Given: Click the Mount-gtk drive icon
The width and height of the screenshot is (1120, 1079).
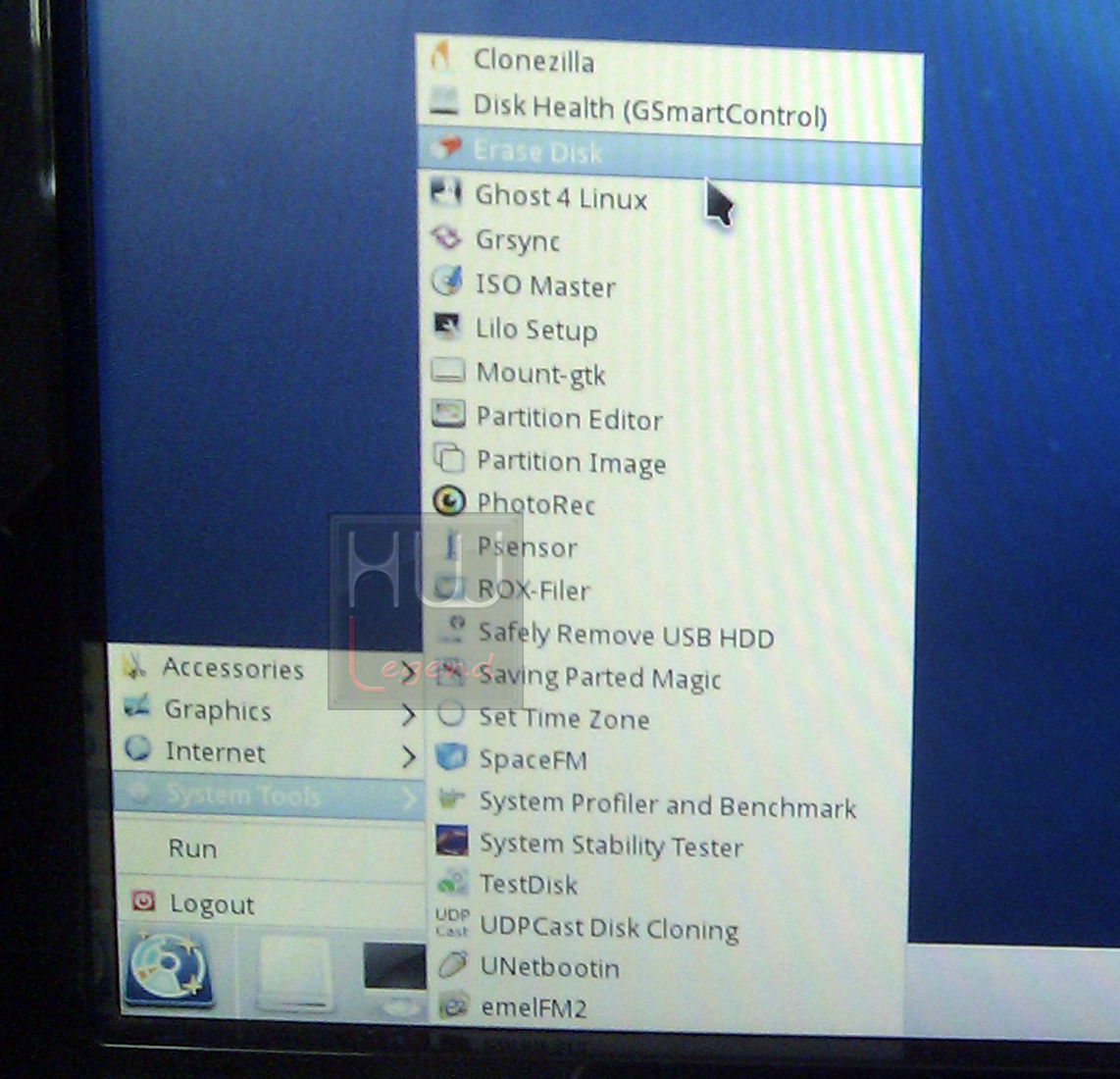Looking at the screenshot, I should click(448, 370).
